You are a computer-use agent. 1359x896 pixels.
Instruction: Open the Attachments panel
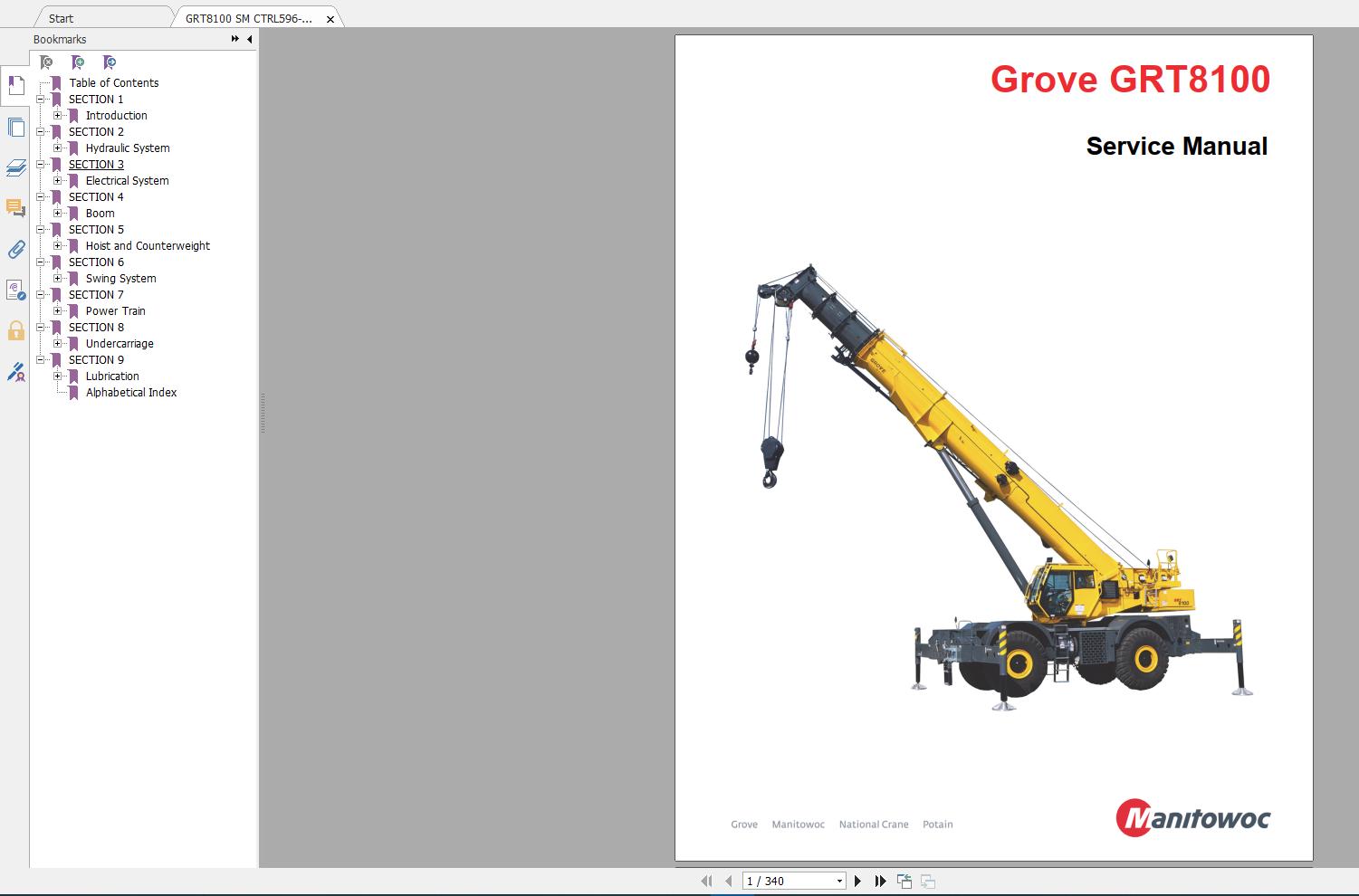click(15, 251)
